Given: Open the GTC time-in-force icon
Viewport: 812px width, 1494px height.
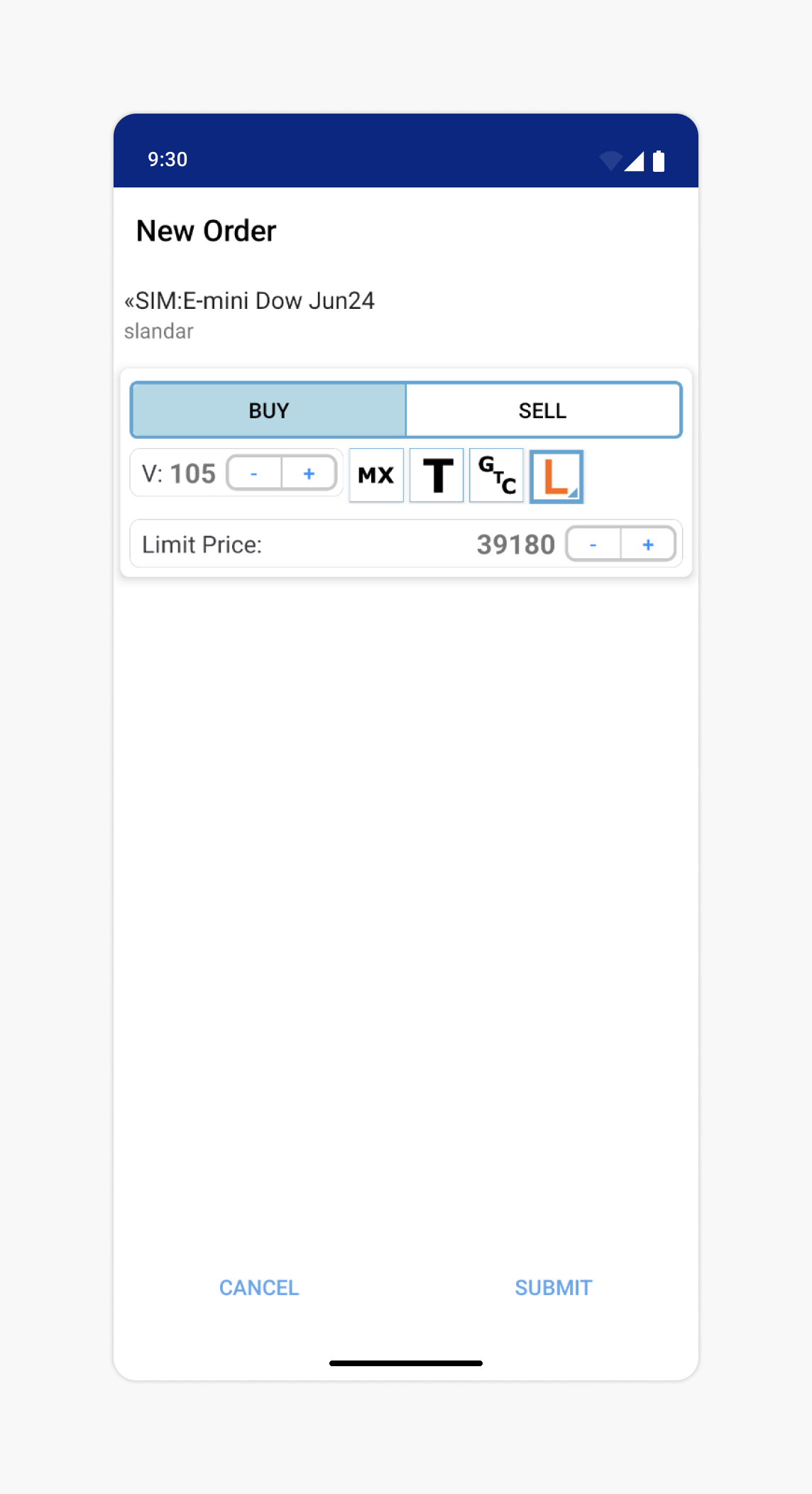Looking at the screenshot, I should click(496, 475).
